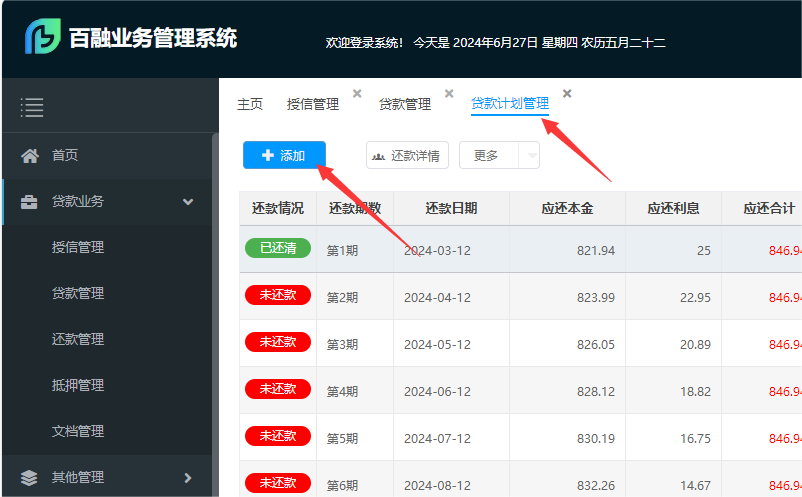802x497 pixels.
Task: Click the 百融 logo icon
Action: pos(43,36)
